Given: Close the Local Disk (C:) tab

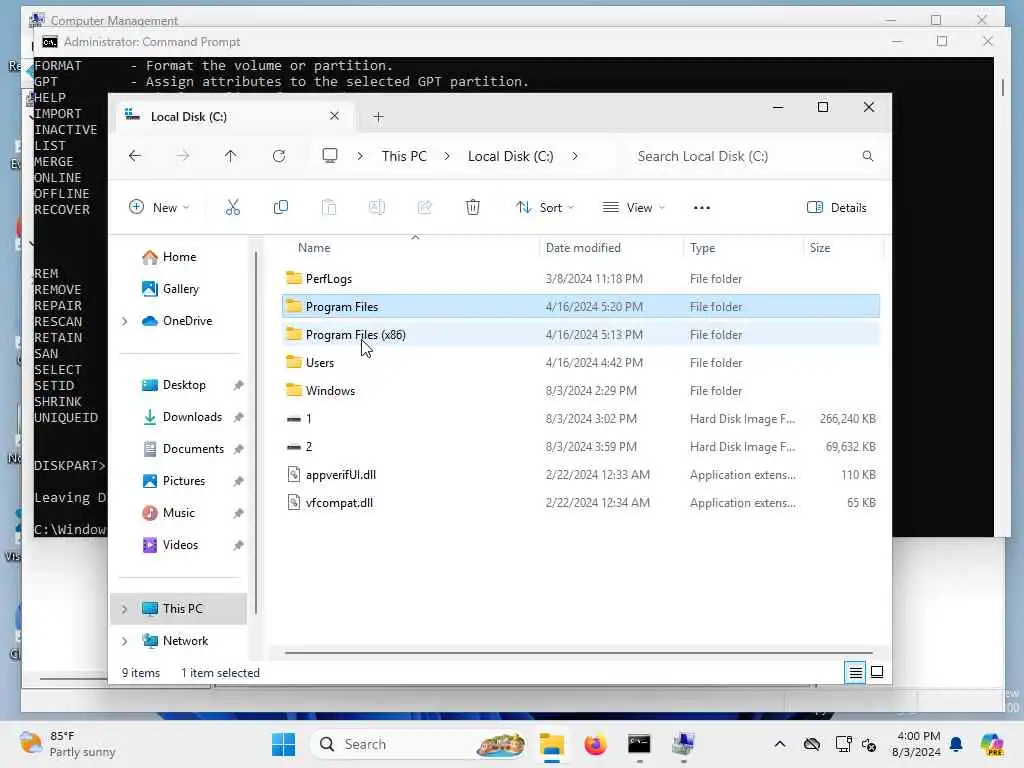Looking at the screenshot, I should point(334,116).
